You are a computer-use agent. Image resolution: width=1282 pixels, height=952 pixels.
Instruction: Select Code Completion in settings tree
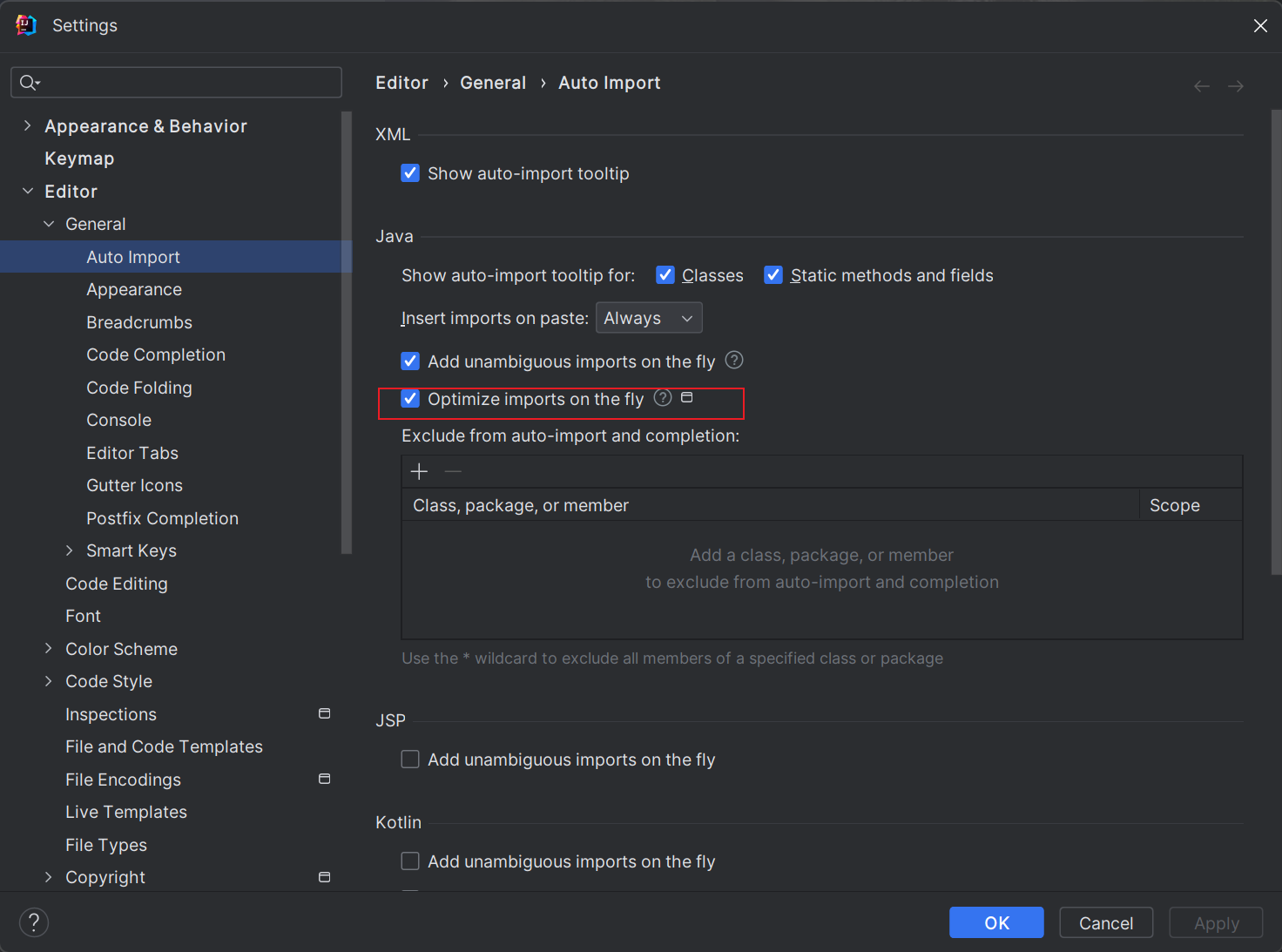pyautogui.click(x=156, y=354)
